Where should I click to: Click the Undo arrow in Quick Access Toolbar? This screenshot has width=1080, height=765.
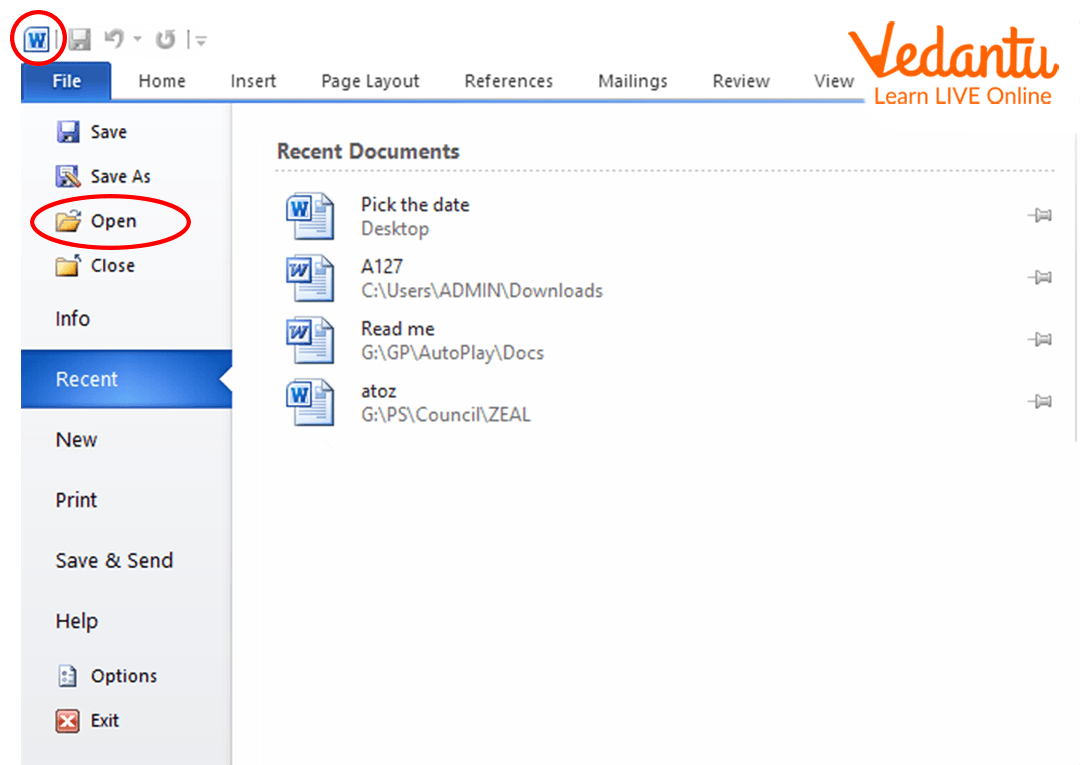pyautogui.click(x=114, y=40)
